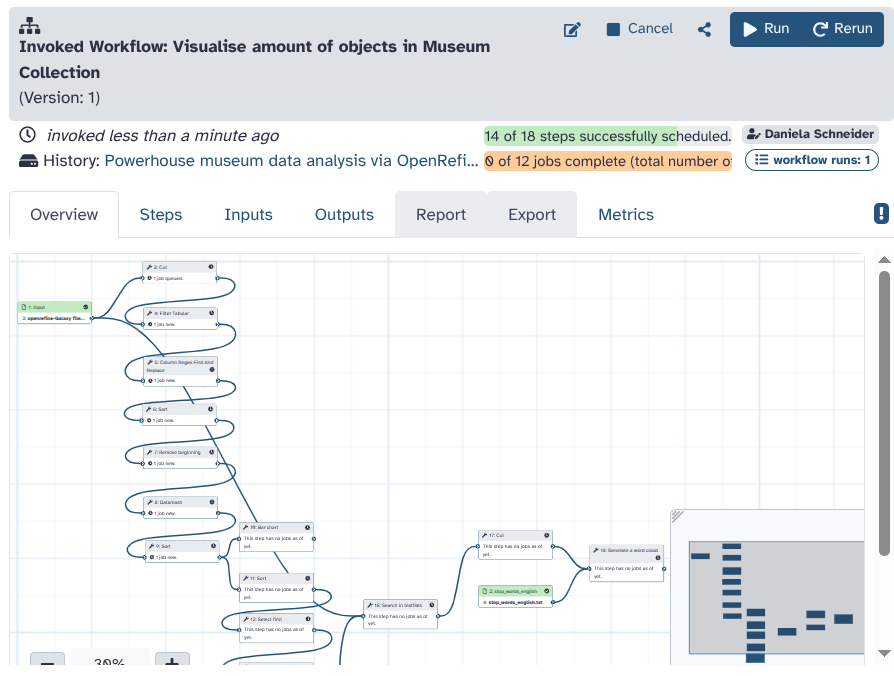Click the steps scheduled progress bar
894x676 pixels.
tap(607, 136)
